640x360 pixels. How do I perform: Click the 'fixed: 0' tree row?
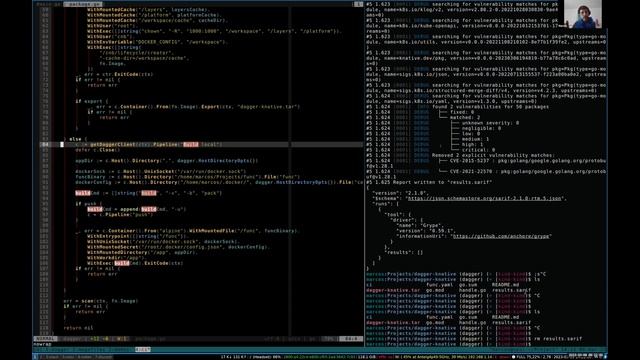(x=462, y=112)
